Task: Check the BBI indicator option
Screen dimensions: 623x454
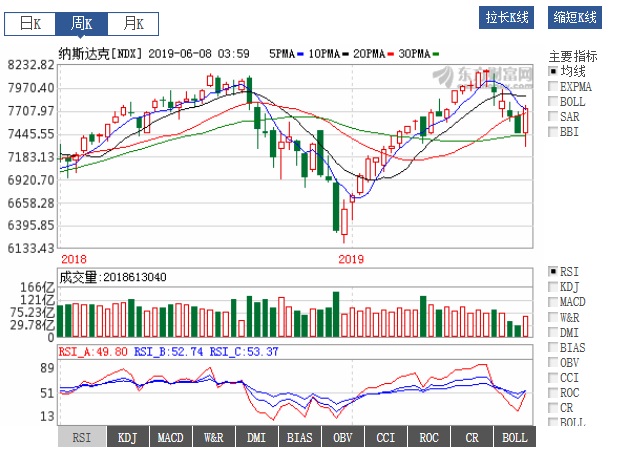Action: (553, 132)
